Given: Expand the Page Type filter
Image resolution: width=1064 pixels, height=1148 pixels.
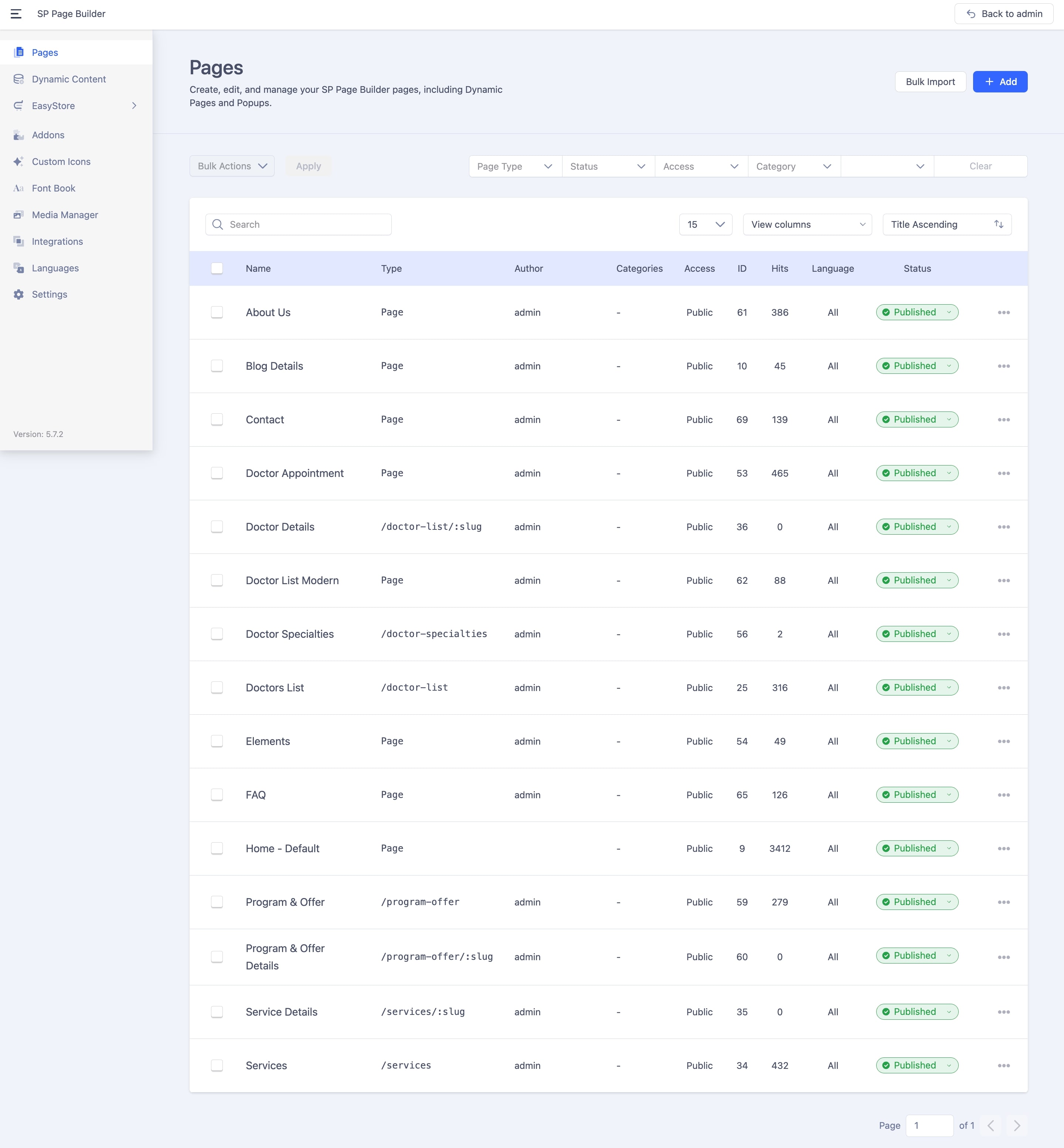Looking at the screenshot, I should click(515, 166).
